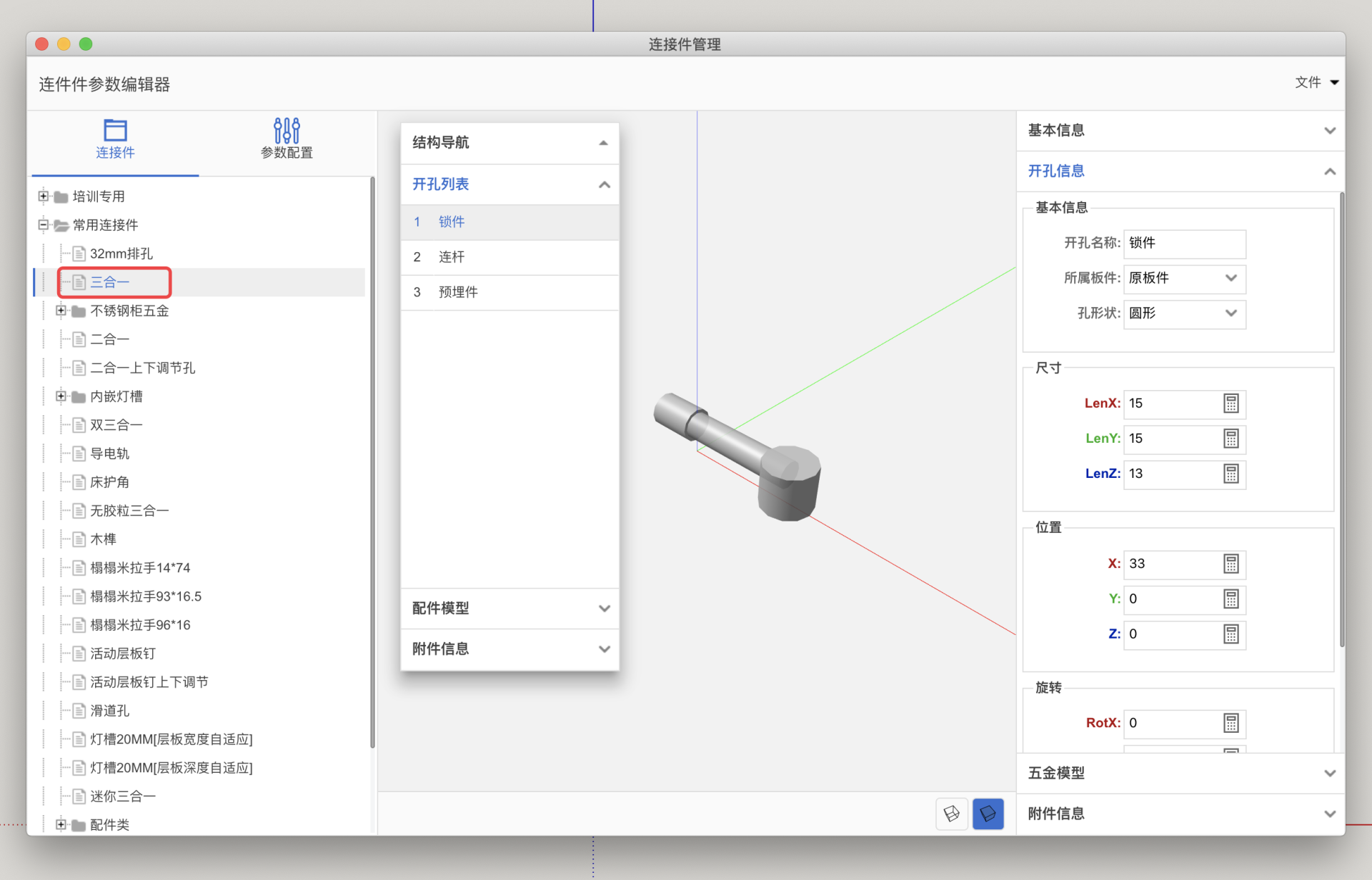Expand the 培训专用 folder node

(x=44, y=196)
